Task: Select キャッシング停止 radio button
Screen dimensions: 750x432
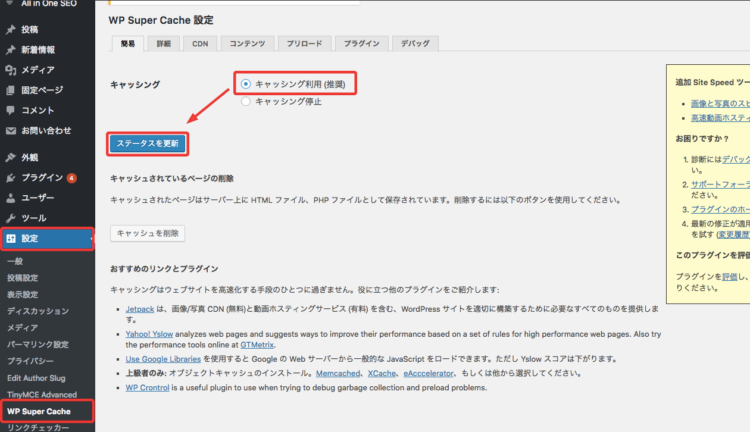Action: coord(246,101)
